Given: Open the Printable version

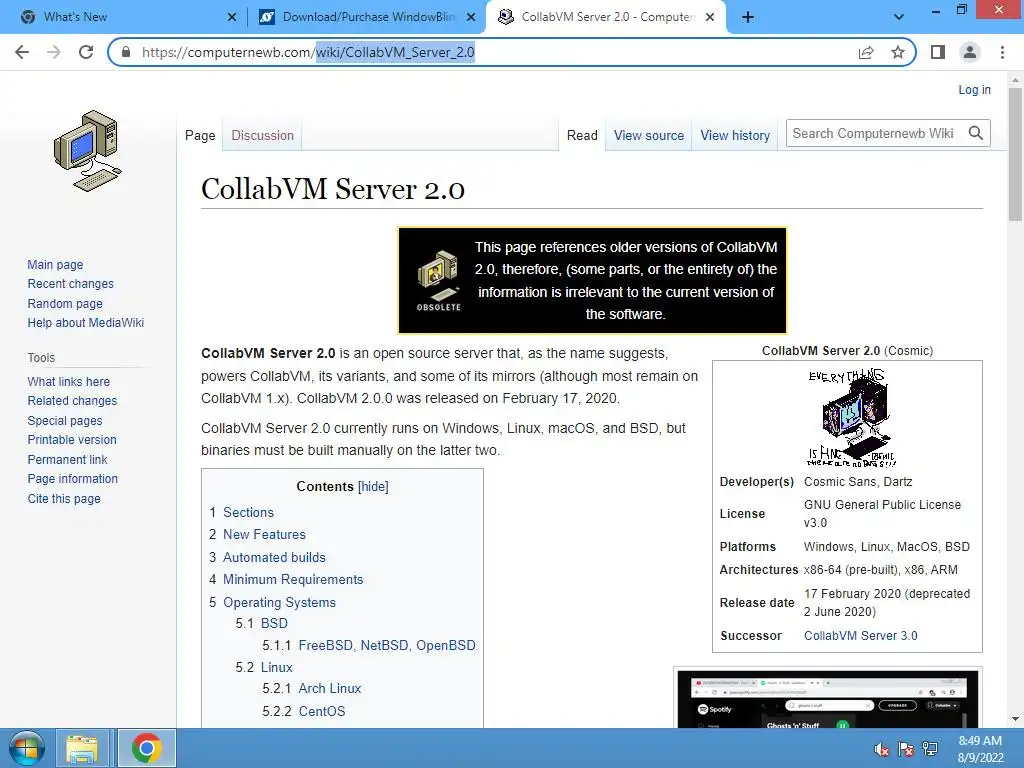Looking at the screenshot, I should [x=72, y=440].
